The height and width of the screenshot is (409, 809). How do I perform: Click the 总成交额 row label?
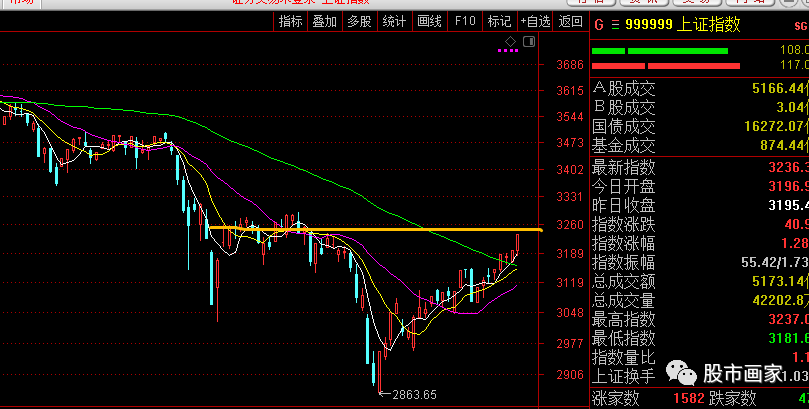pyautogui.click(x=623, y=281)
